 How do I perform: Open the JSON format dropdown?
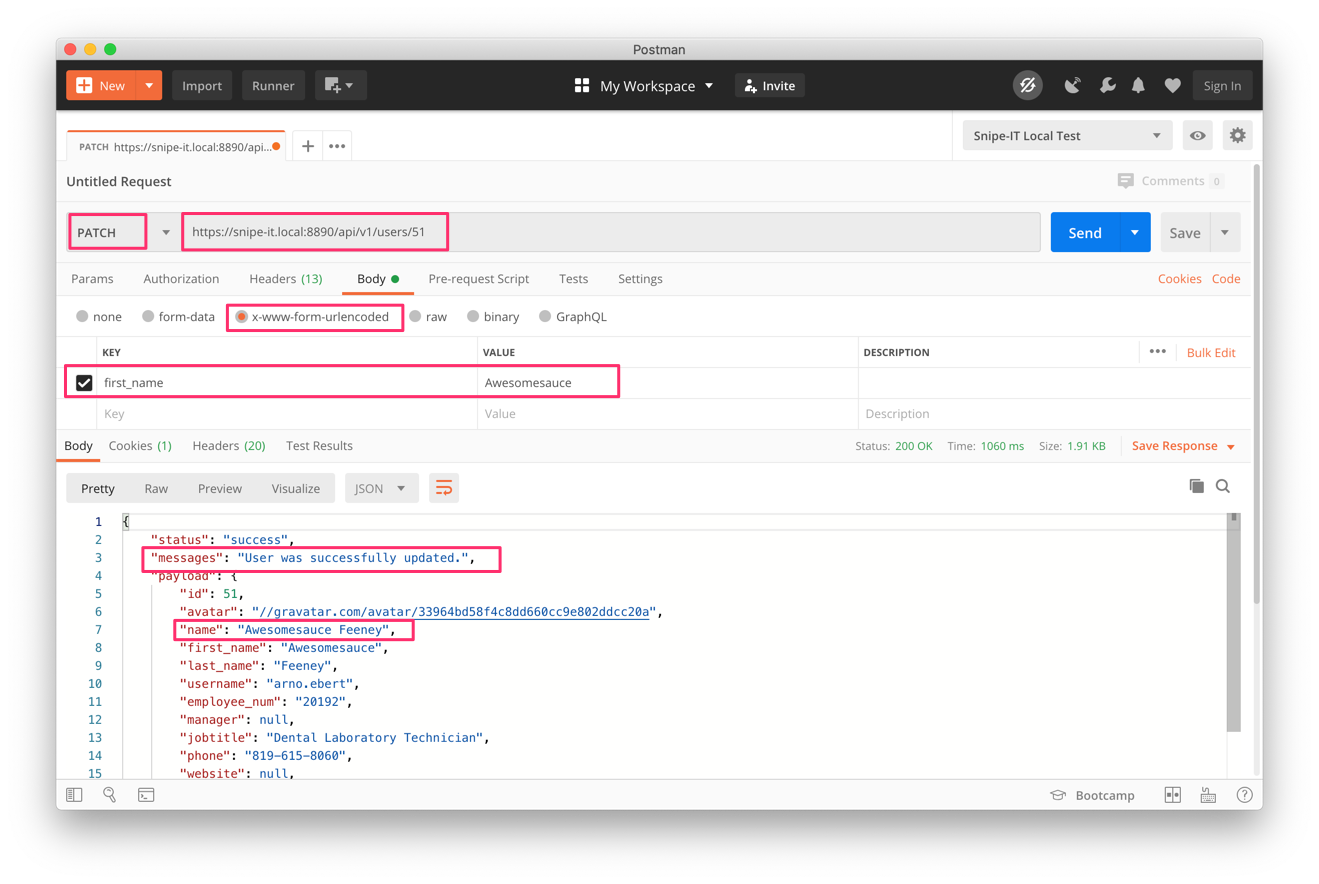[381, 488]
